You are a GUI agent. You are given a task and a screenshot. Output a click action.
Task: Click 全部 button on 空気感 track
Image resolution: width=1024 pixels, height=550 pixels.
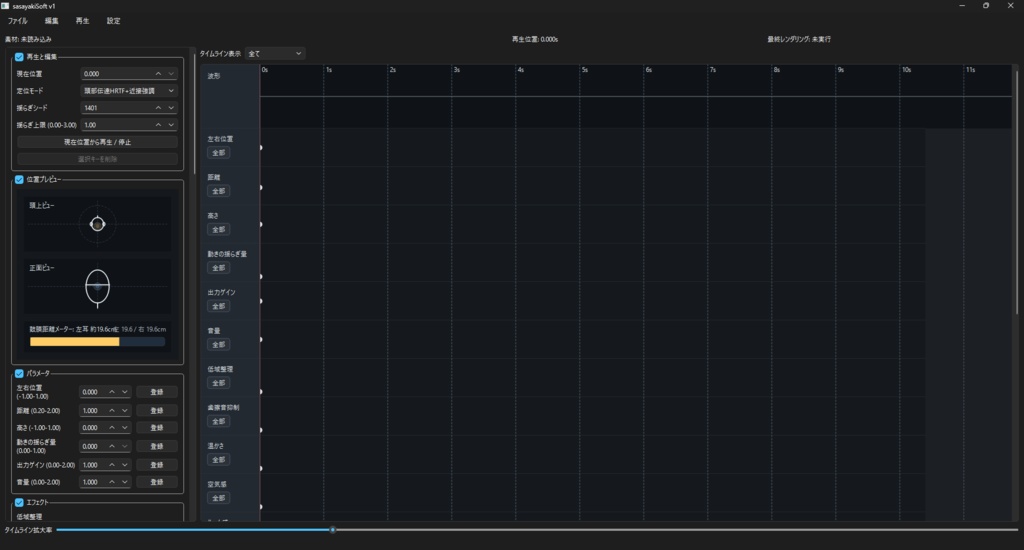(218, 498)
